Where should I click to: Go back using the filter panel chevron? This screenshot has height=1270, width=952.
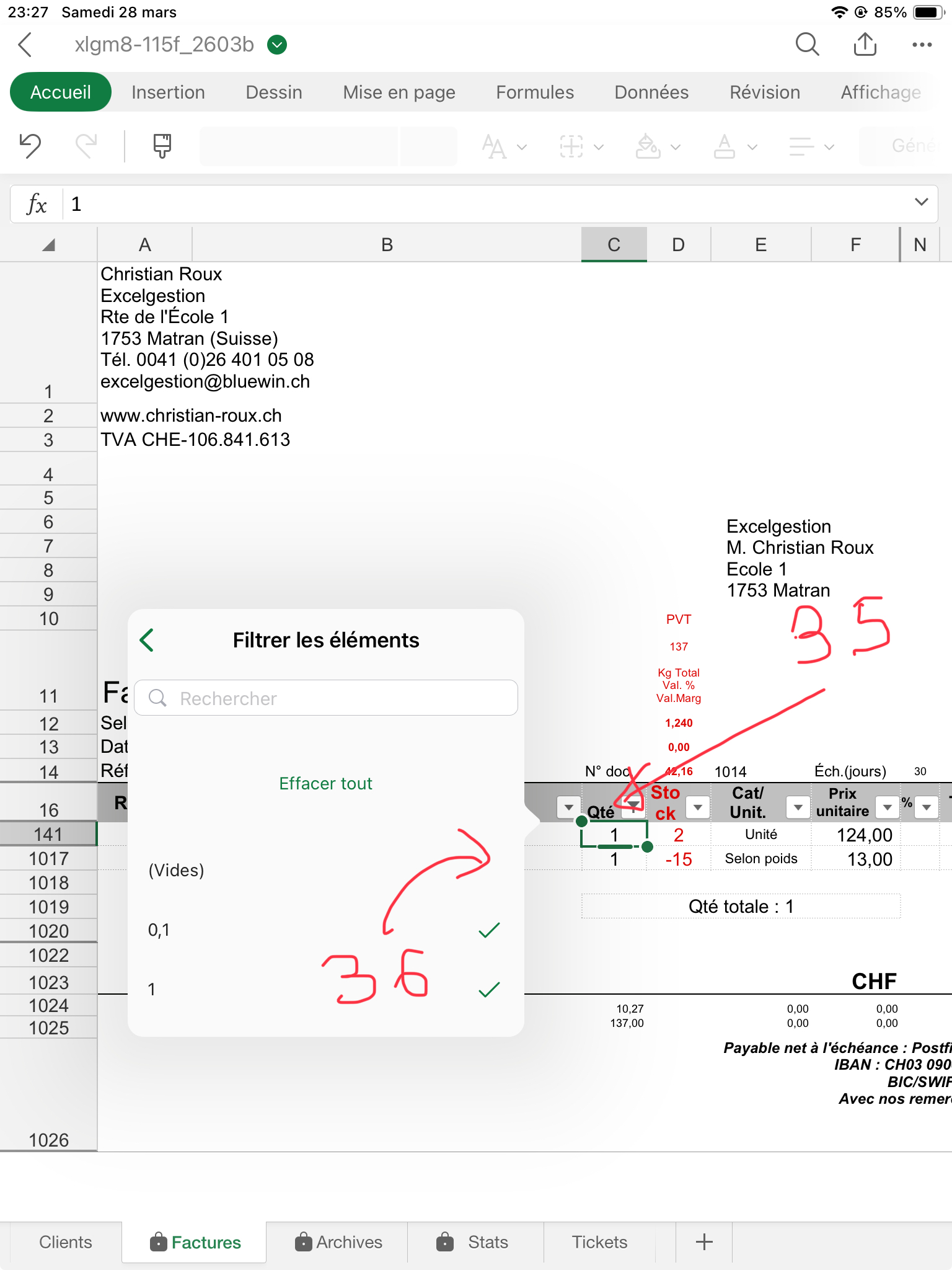tap(147, 640)
